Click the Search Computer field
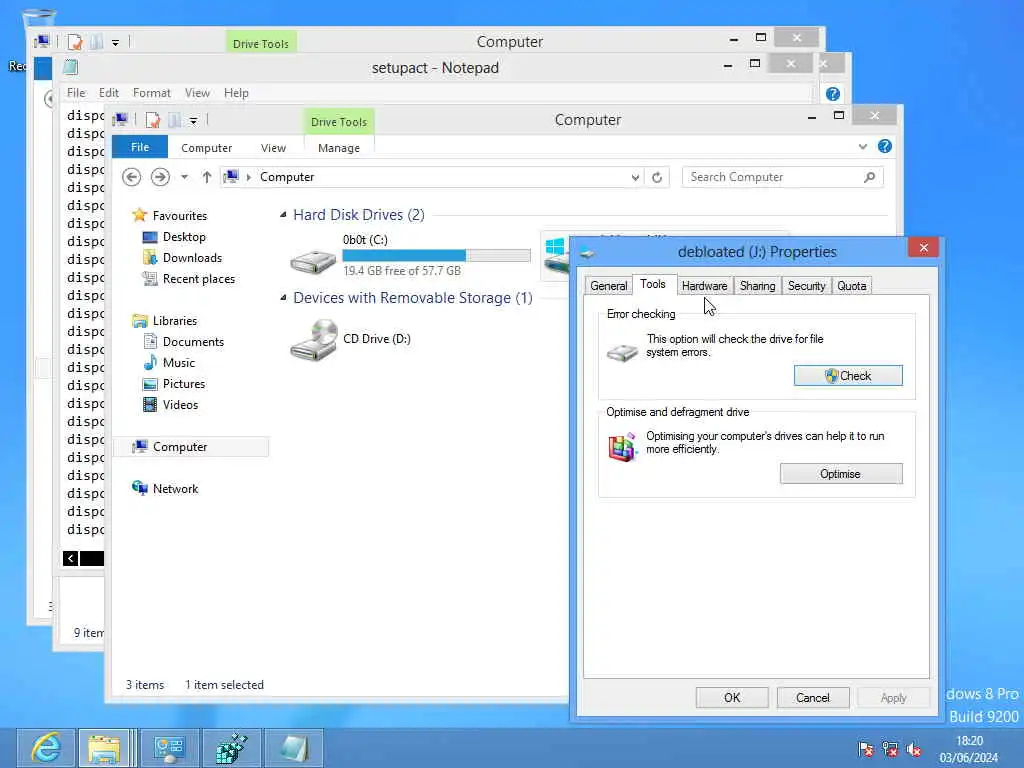 pos(783,177)
